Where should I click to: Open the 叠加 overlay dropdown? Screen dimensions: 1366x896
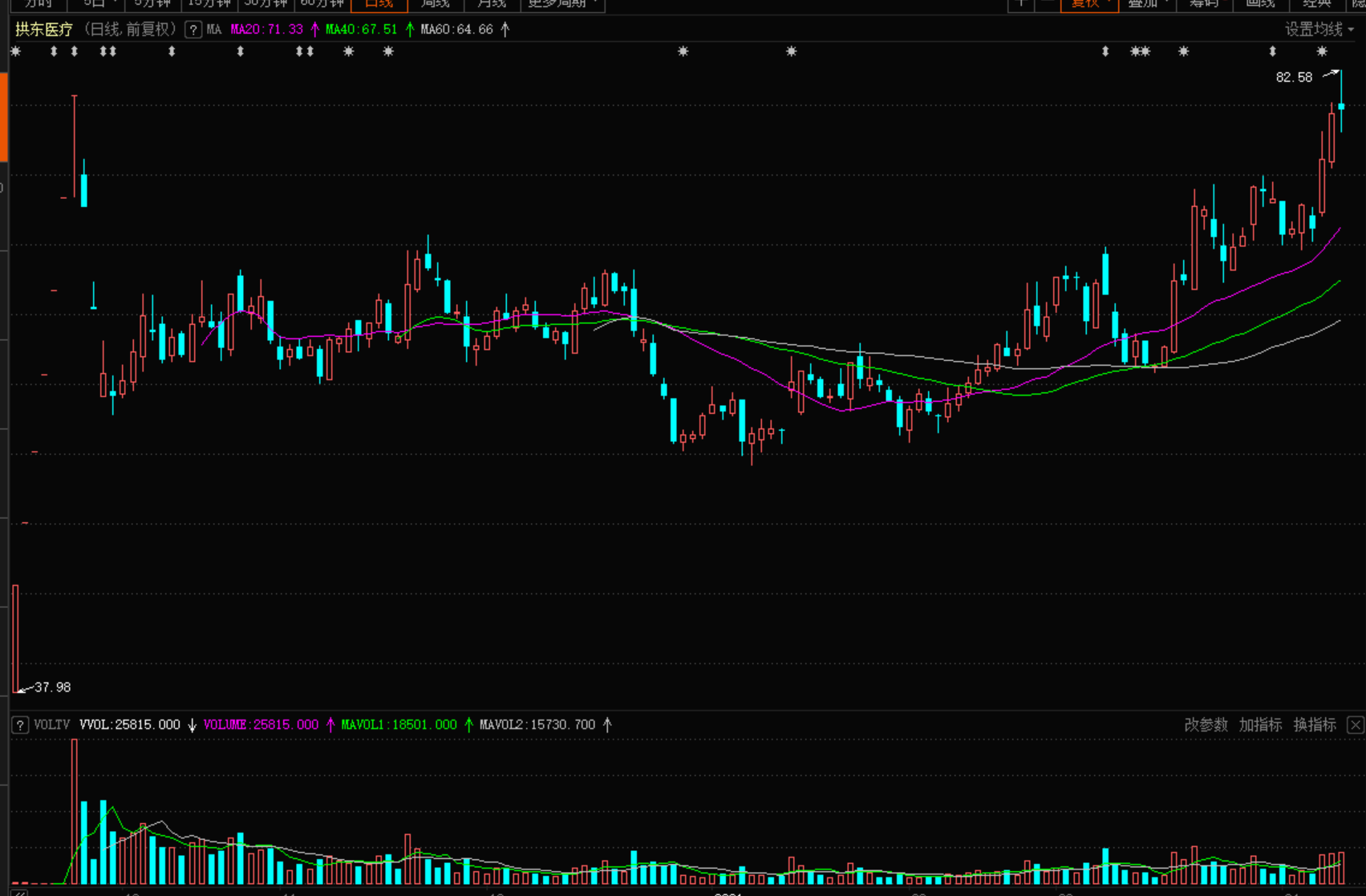tap(1147, 4)
